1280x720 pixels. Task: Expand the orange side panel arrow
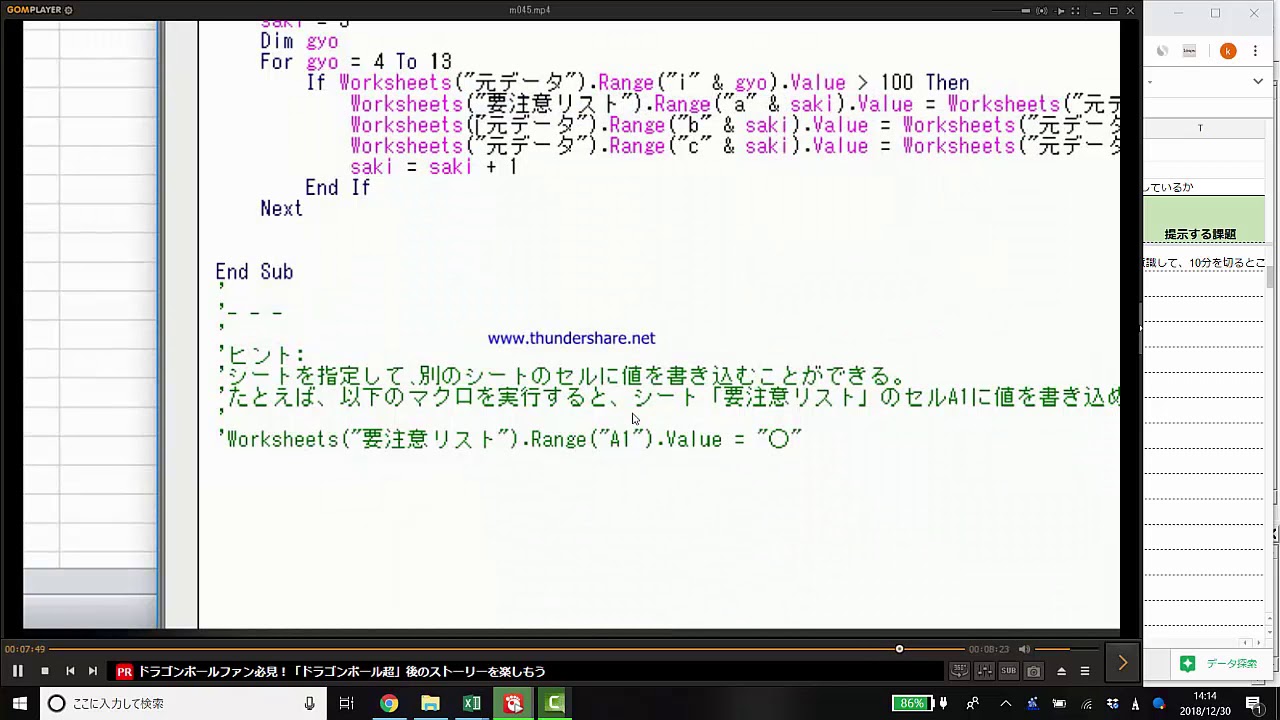(1122, 663)
